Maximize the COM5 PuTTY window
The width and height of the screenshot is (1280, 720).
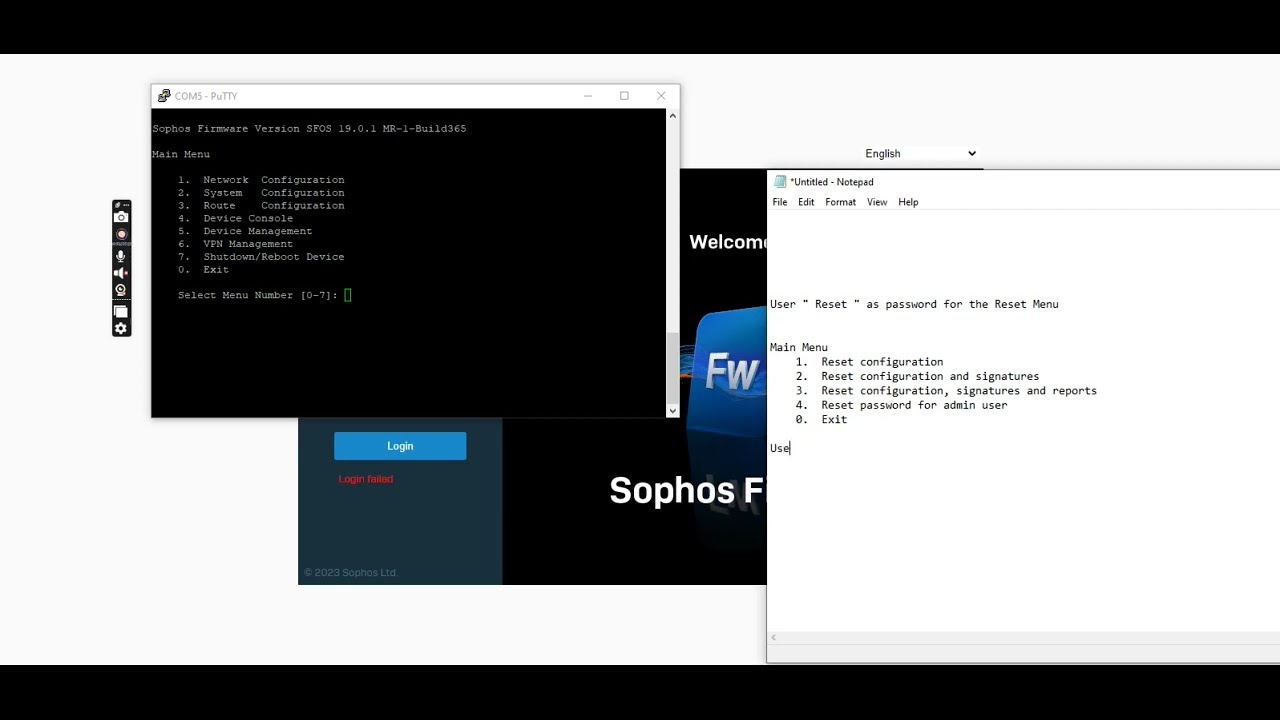pyautogui.click(x=624, y=96)
